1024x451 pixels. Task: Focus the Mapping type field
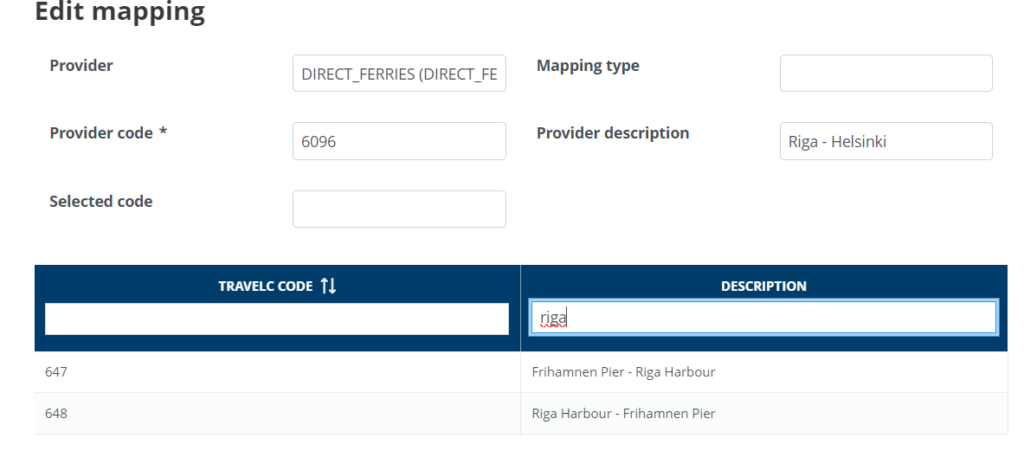(885, 73)
